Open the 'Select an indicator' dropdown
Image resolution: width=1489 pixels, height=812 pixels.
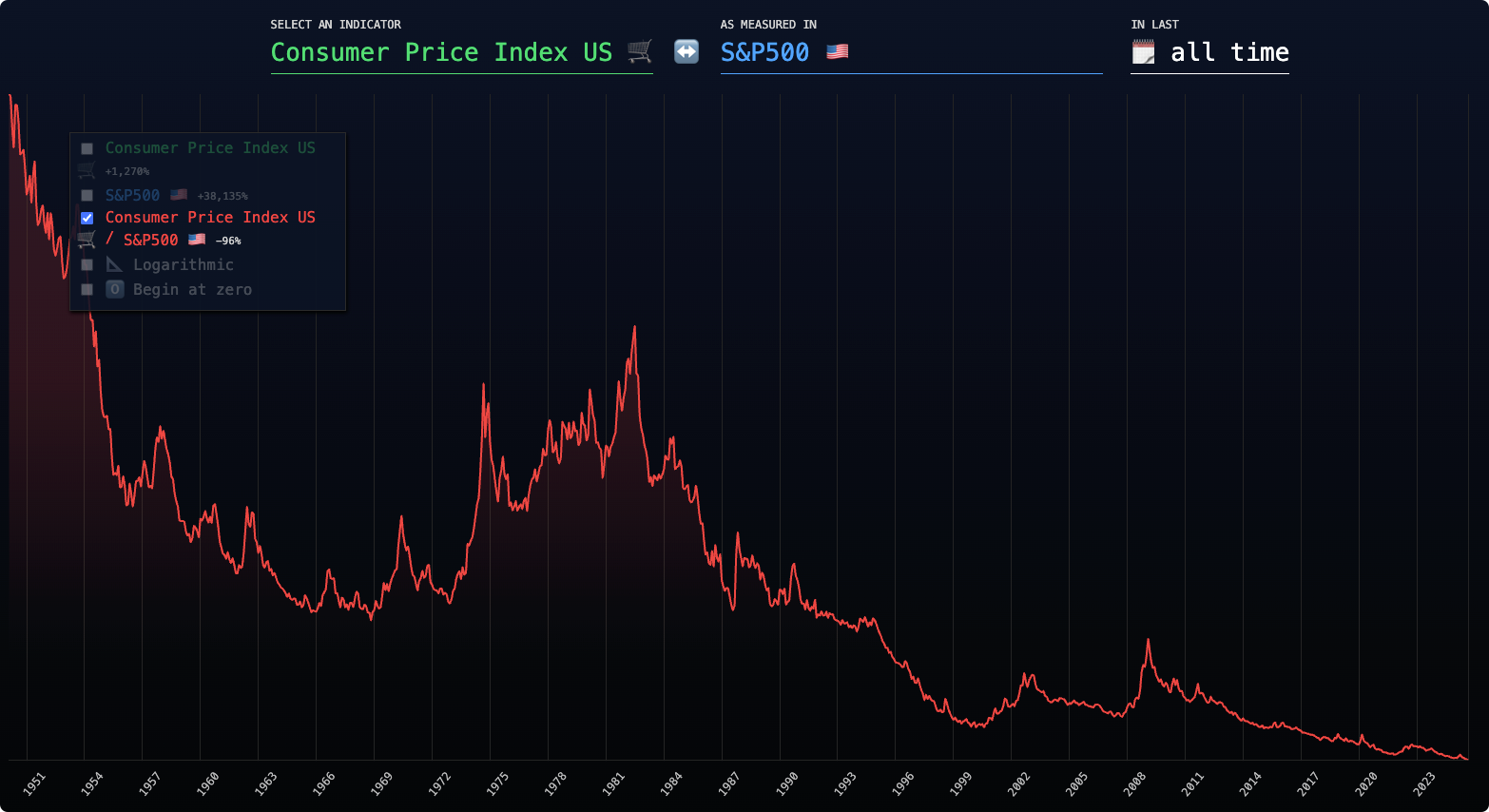click(x=441, y=52)
